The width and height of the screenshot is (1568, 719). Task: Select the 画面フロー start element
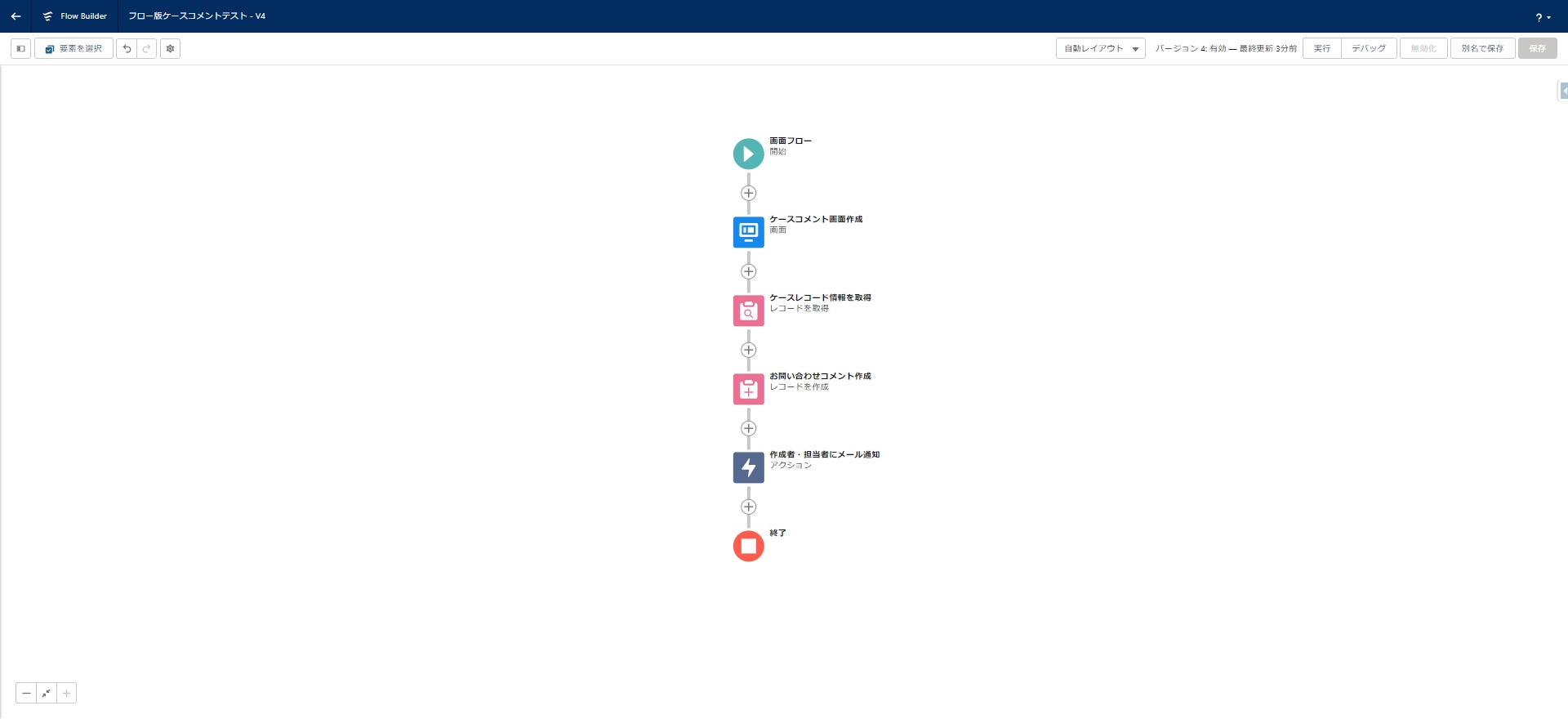748,154
